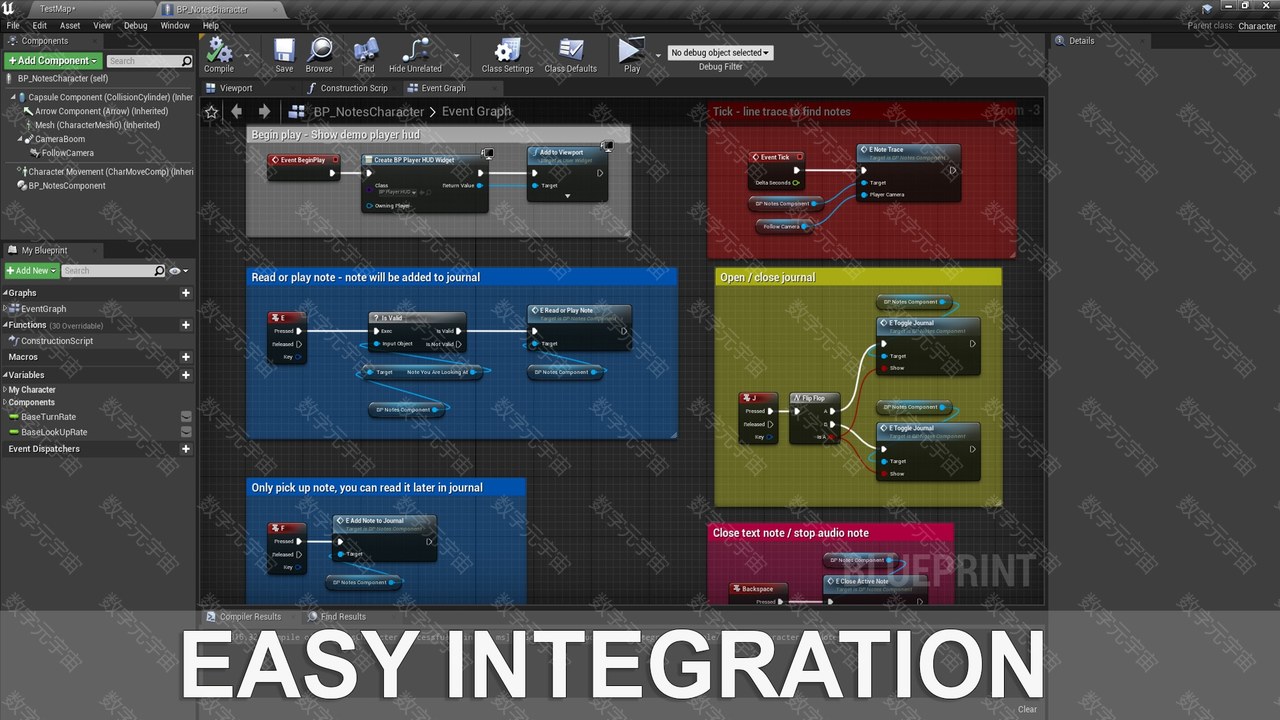Image resolution: width=1280 pixels, height=720 pixels.
Task: Collapse the Graphs section
Action: 5,293
